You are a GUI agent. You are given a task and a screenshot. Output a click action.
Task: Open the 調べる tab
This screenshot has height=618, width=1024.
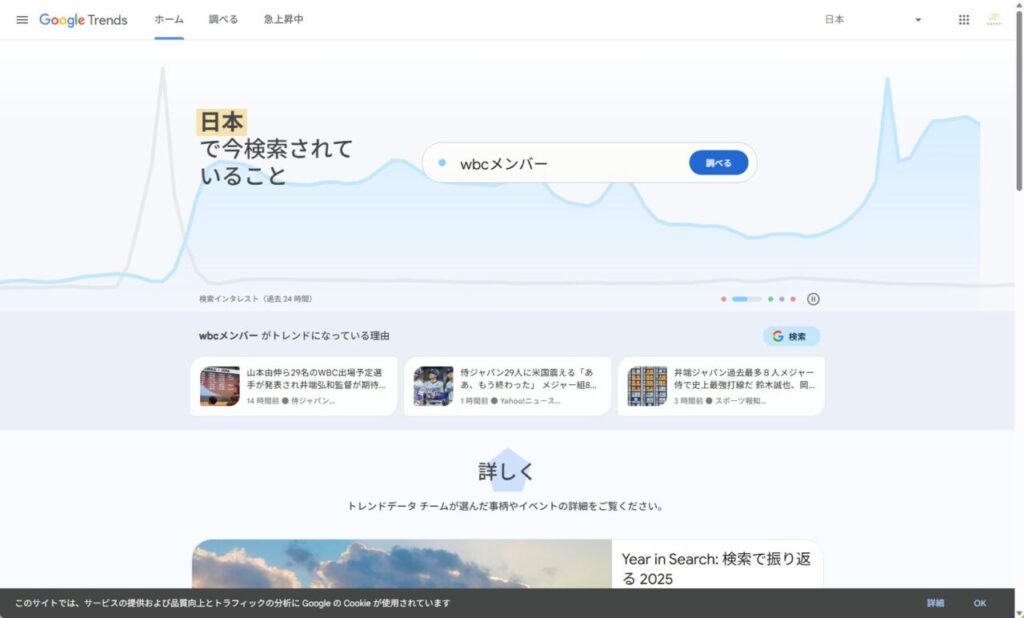(223, 20)
